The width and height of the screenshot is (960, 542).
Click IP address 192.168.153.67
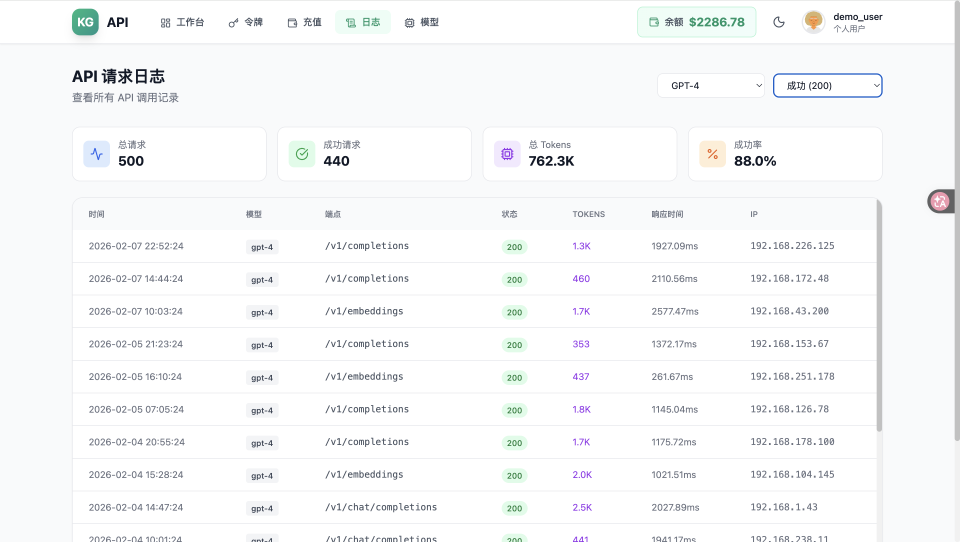[x=790, y=344]
